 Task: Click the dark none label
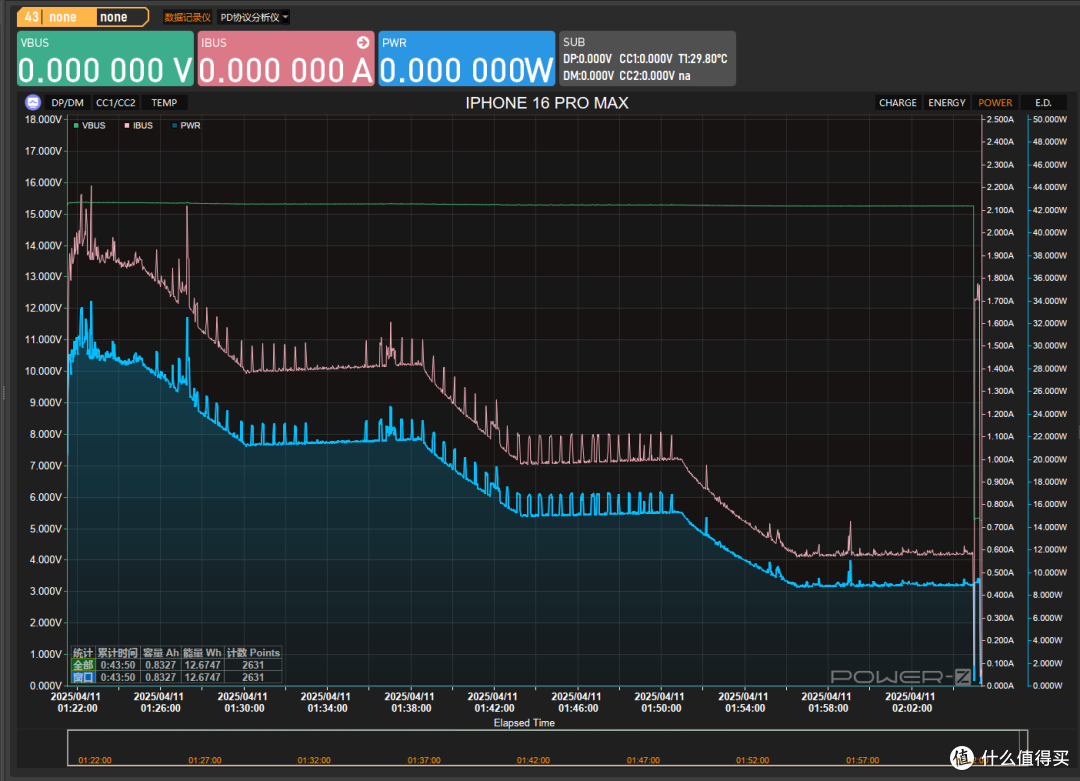(114, 17)
